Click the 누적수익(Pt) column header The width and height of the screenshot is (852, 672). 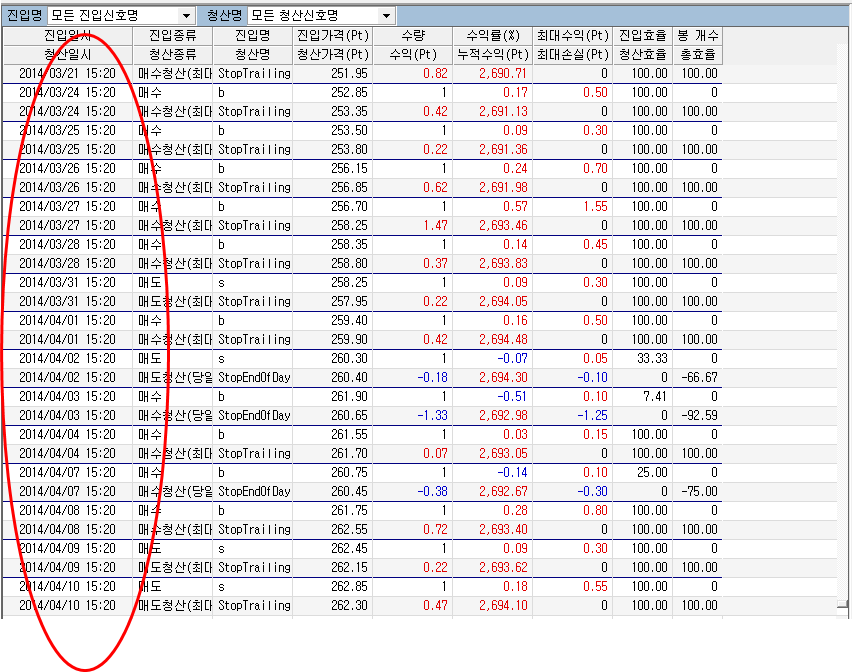[x=491, y=55]
